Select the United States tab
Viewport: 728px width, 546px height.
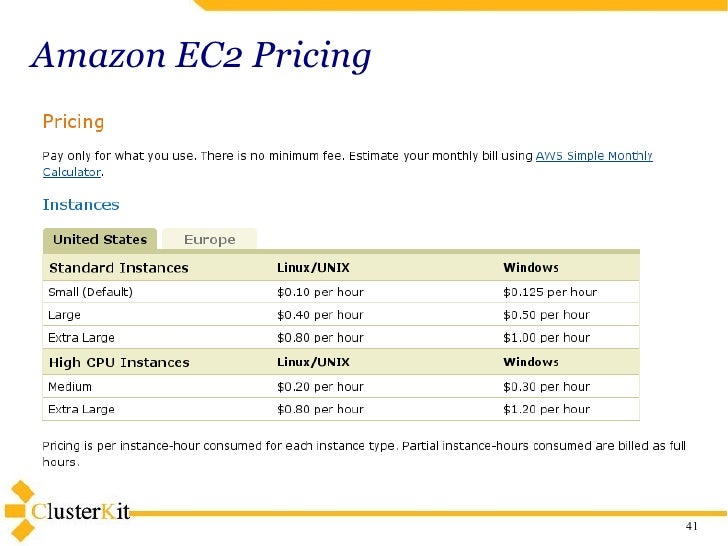tap(100, 240)
